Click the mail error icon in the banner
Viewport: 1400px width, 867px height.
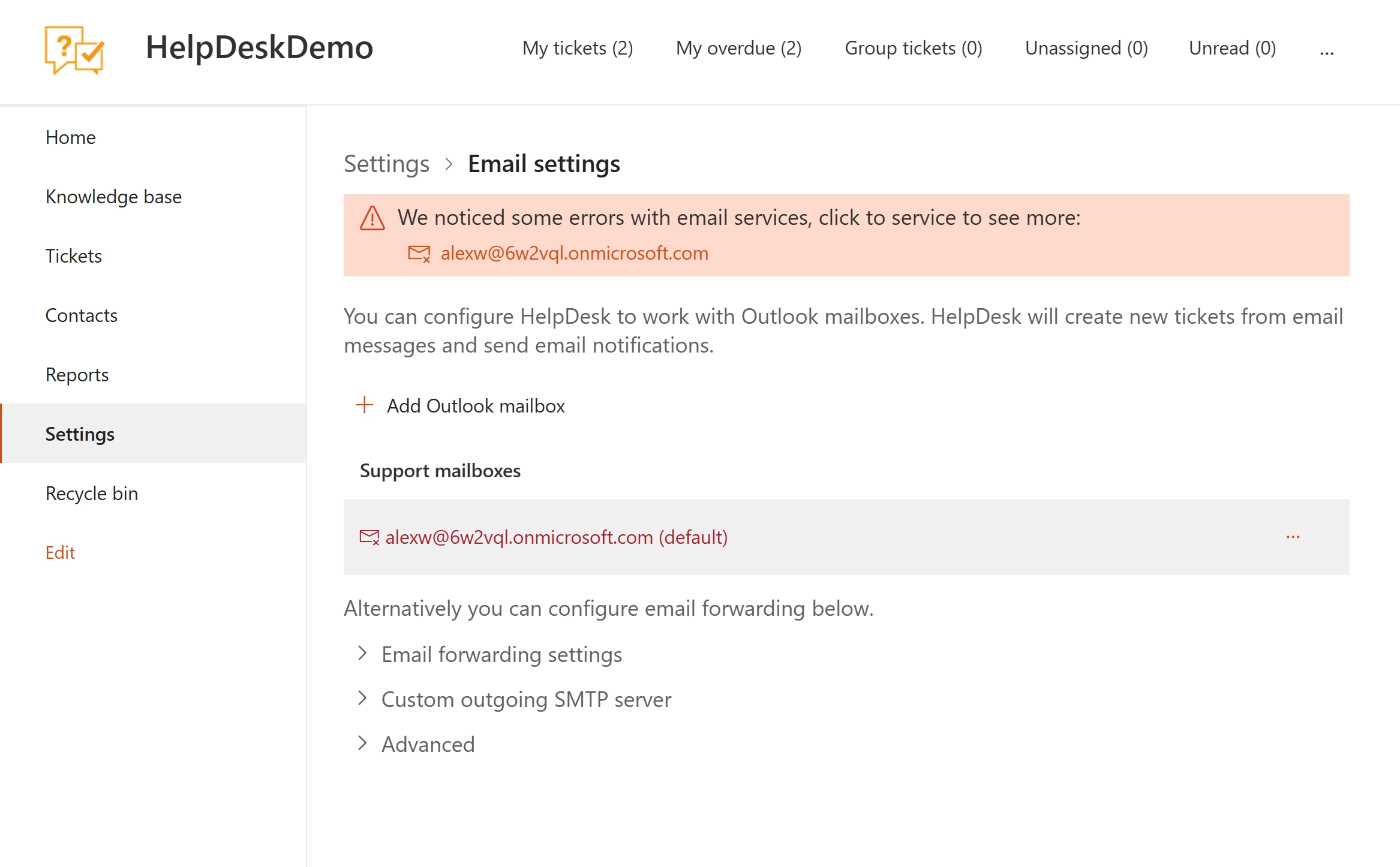tap(419, 254)
